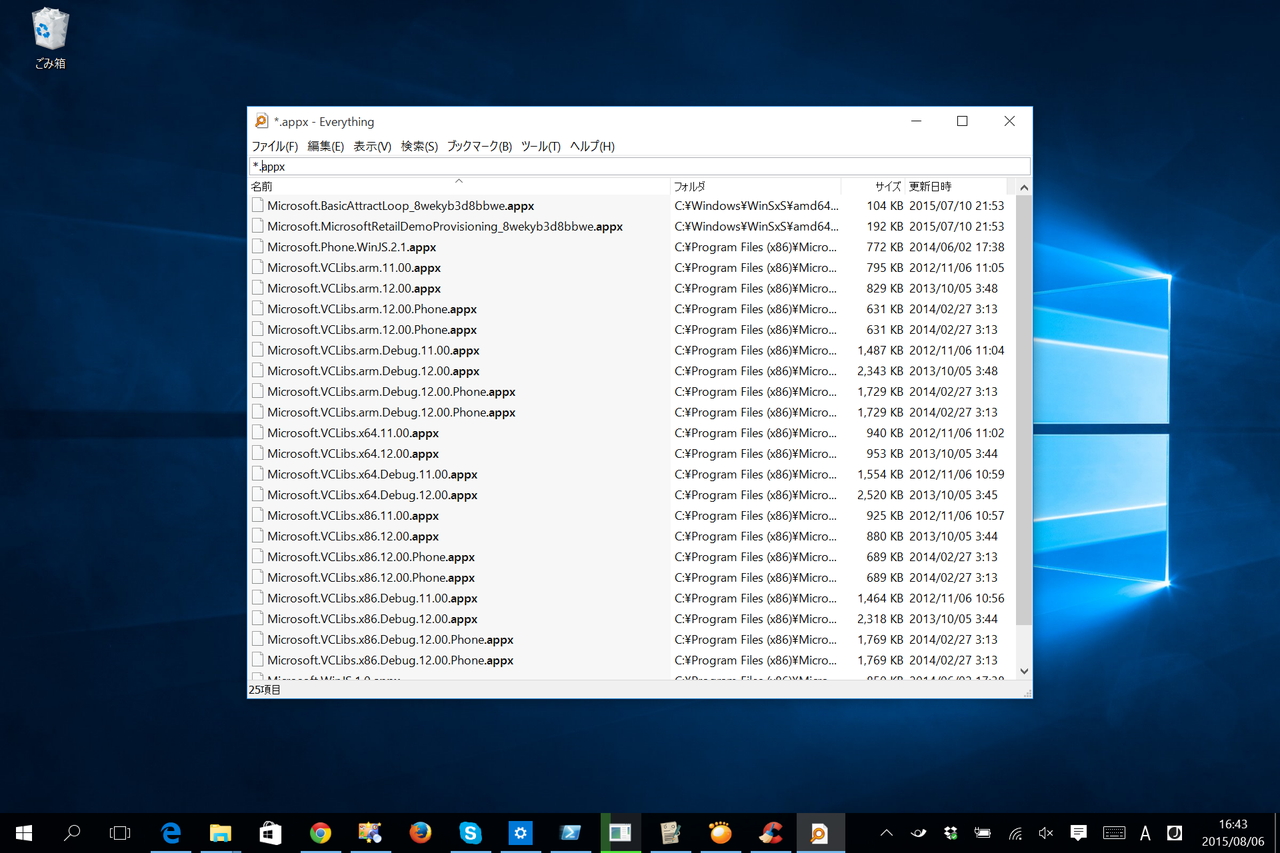Image resolution: width=1280 pixels, height=853 pixels.
Task: Open the Windows Start menu
Action: [x=24, y=833]
